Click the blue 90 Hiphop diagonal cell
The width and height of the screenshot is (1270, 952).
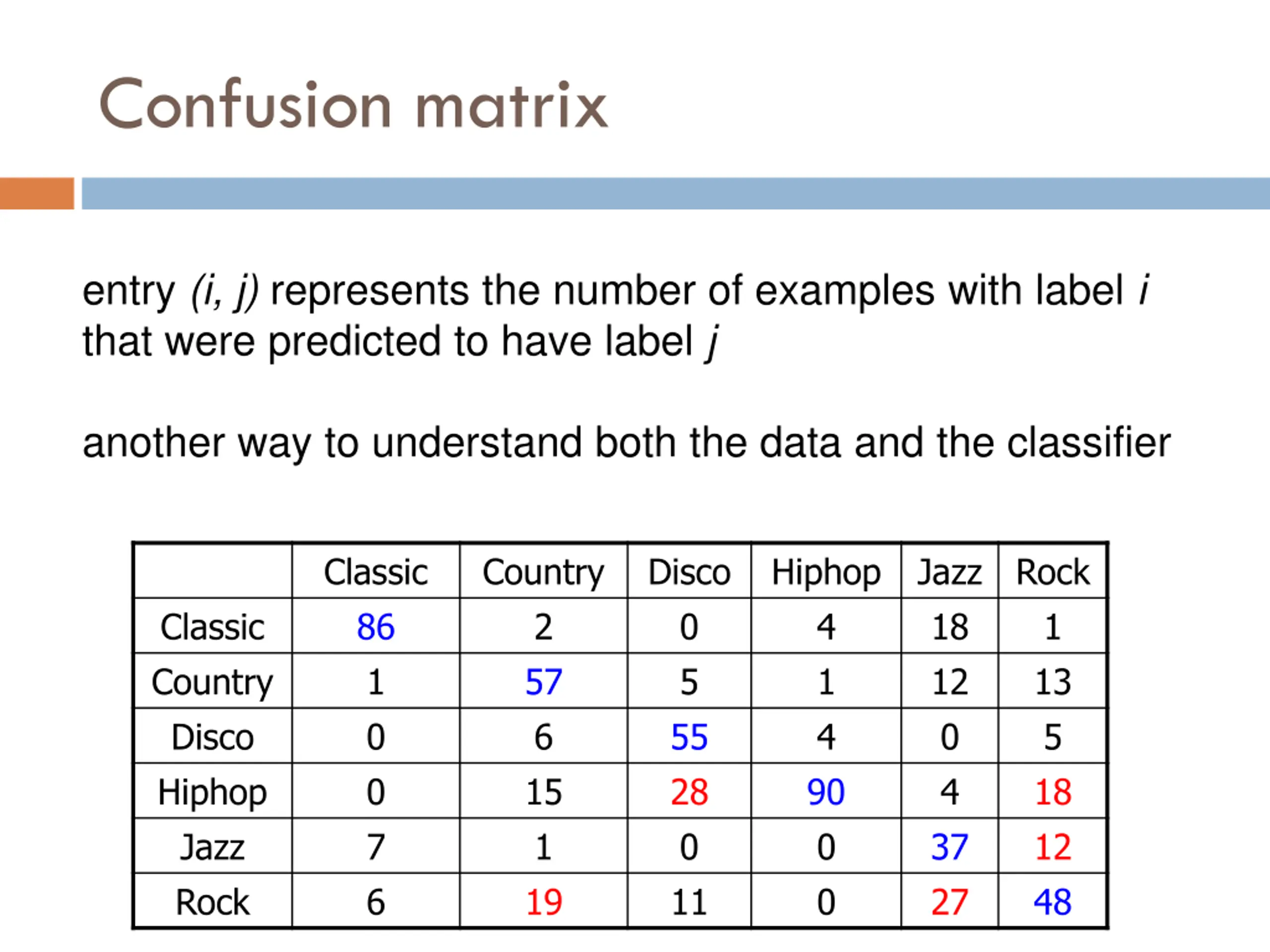click(x=825, y=791)
